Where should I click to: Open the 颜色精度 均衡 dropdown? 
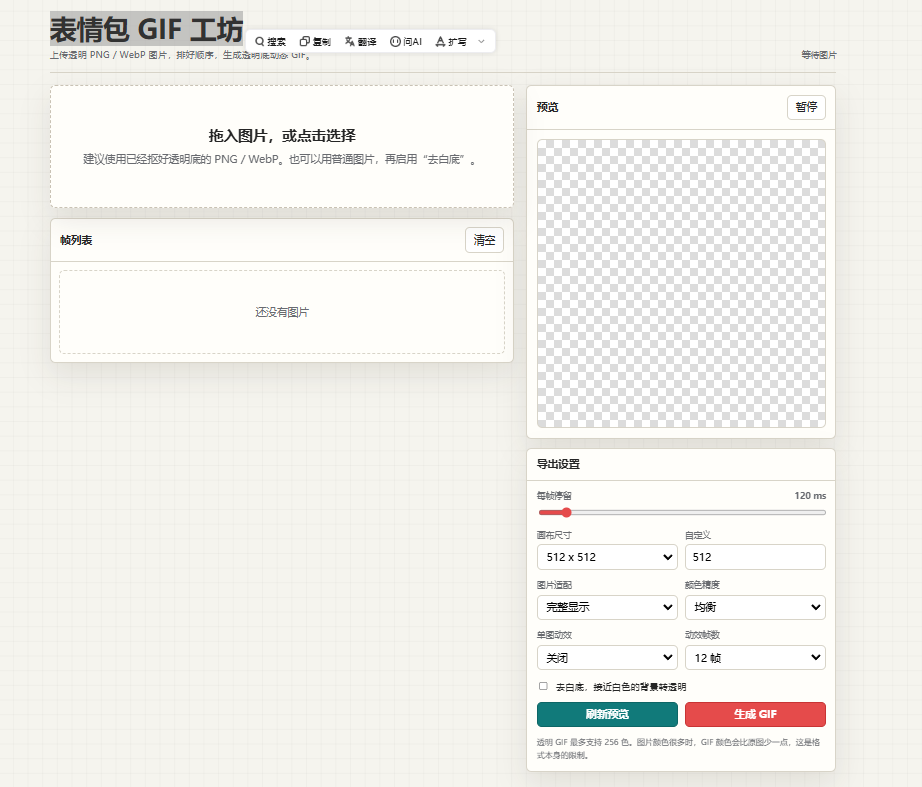(755, 607)
